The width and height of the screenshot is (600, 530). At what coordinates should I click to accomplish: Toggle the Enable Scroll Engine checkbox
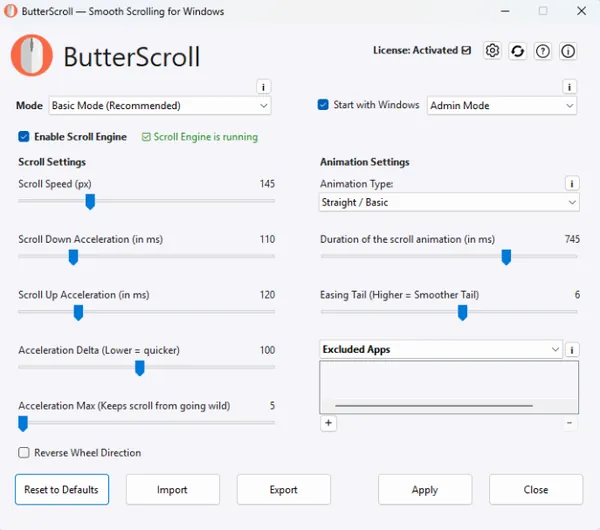tap(24, 137)
